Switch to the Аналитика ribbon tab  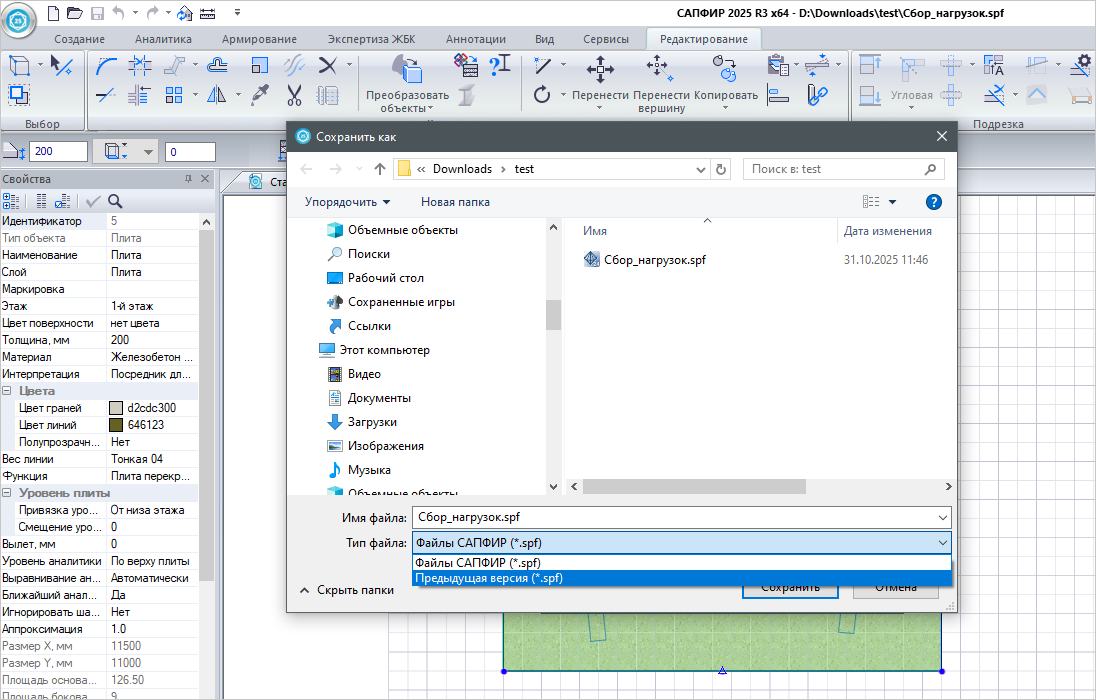click(163, 39)
